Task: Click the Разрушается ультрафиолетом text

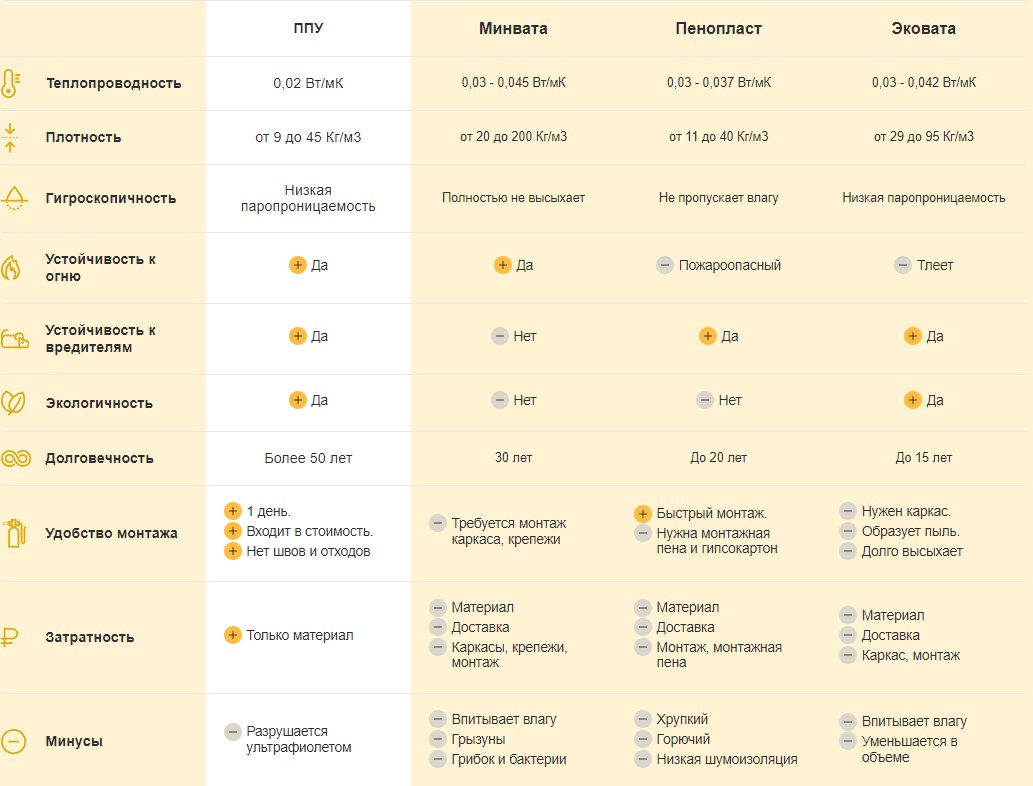Action: click(299, 739)
